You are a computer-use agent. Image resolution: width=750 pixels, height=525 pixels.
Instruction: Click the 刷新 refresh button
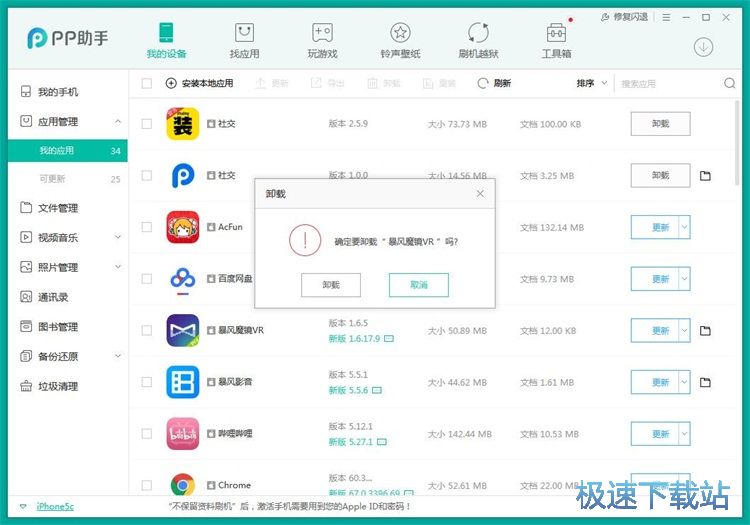coord(494,83)
